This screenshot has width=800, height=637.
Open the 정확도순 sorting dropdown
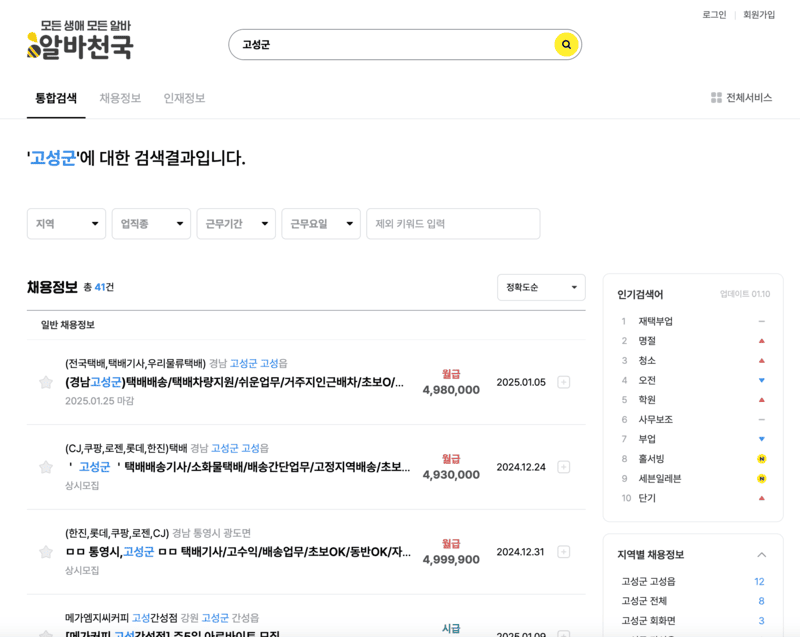coord(541,287)
